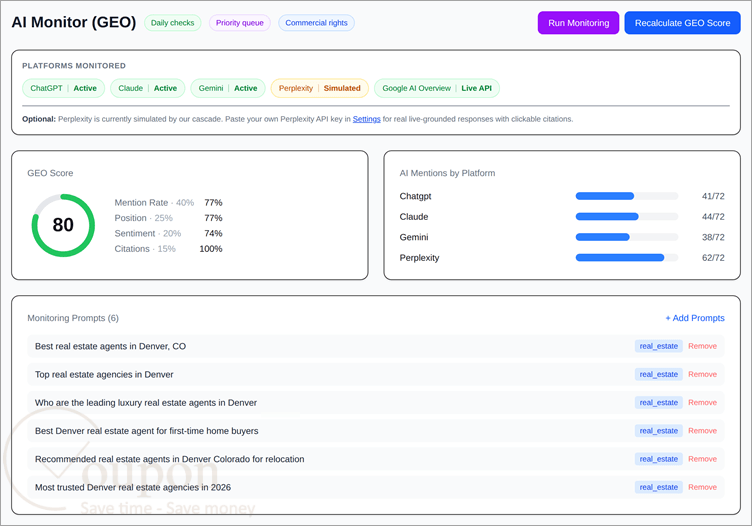Image resolution: width=752 pixels, height=526 pixels.
Task: Click the Google AI Overview Live API chip
Action: pos(437,88)
